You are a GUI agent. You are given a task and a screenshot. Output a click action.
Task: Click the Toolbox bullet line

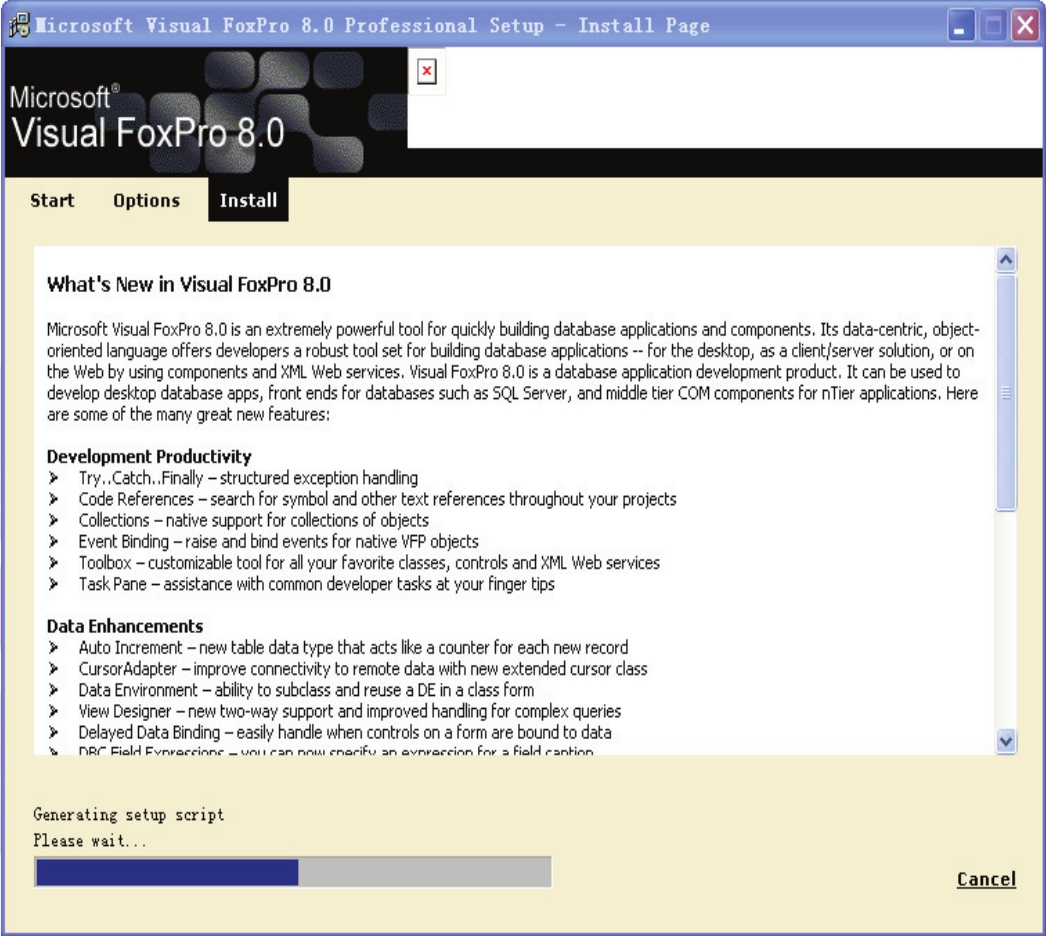[369, 562]
